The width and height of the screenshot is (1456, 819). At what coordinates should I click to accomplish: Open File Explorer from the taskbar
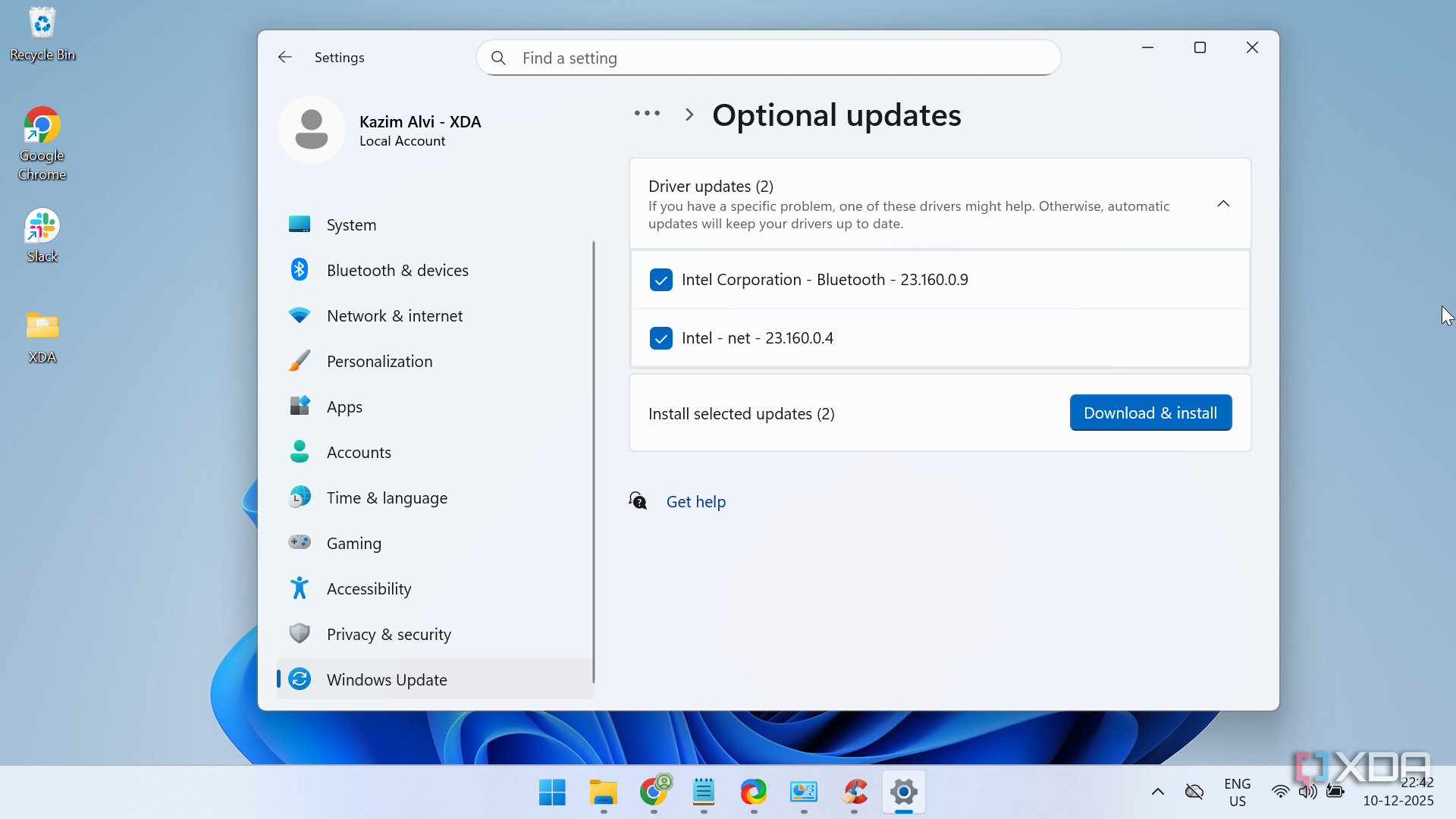point(603,792)
